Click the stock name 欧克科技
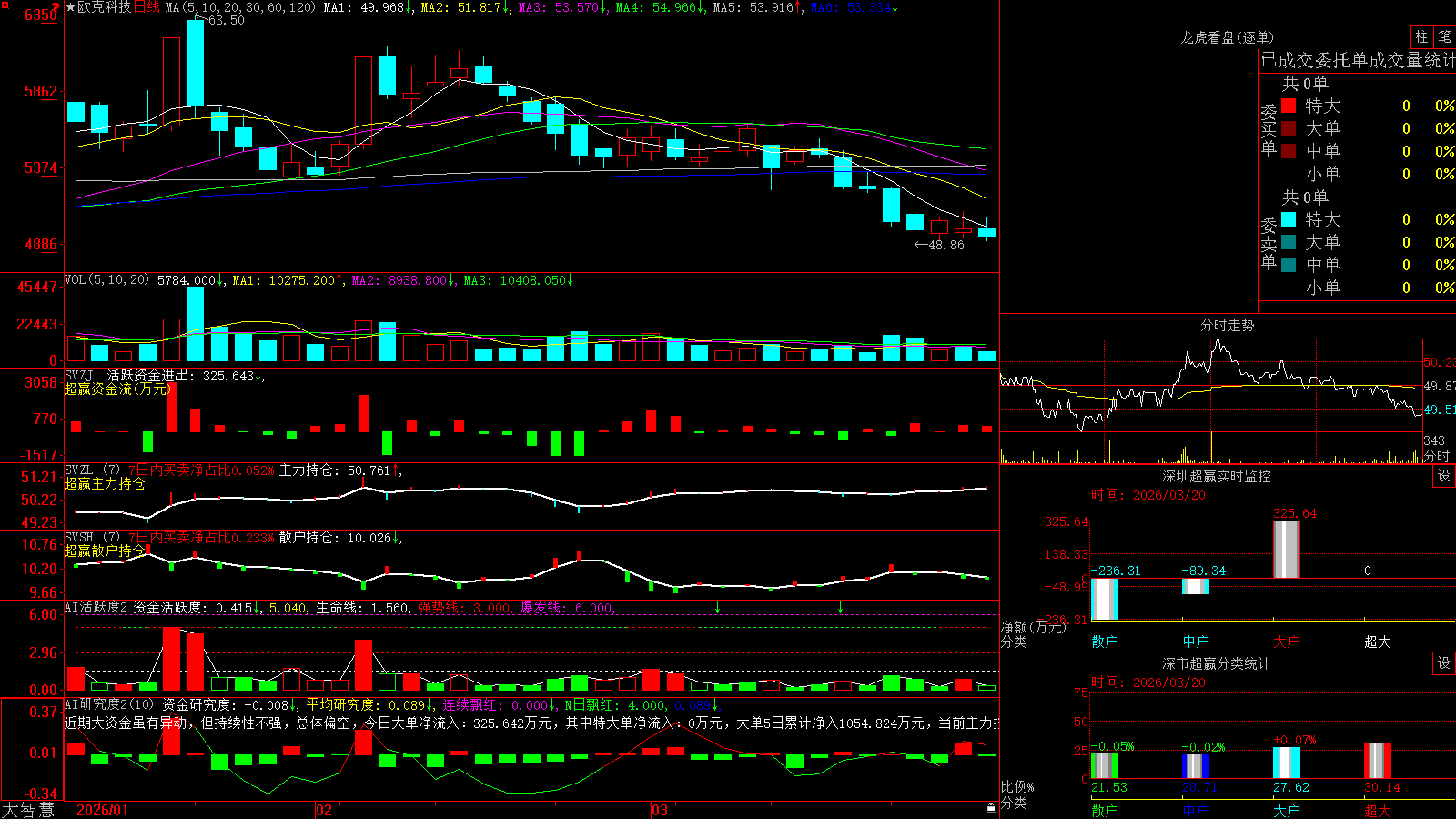1456x819 pixels. point(104,7)
